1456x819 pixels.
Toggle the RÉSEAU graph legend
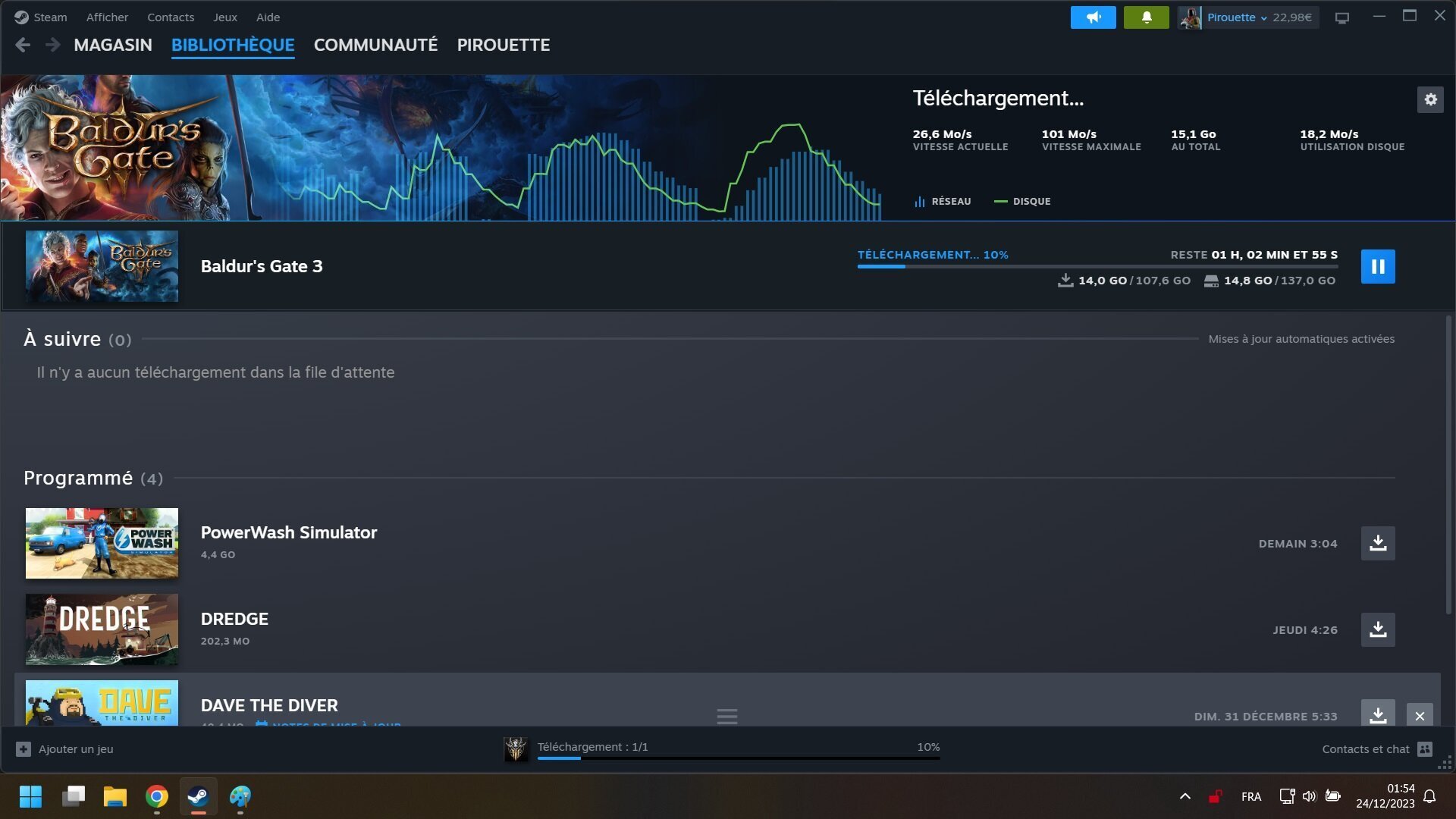943,201
